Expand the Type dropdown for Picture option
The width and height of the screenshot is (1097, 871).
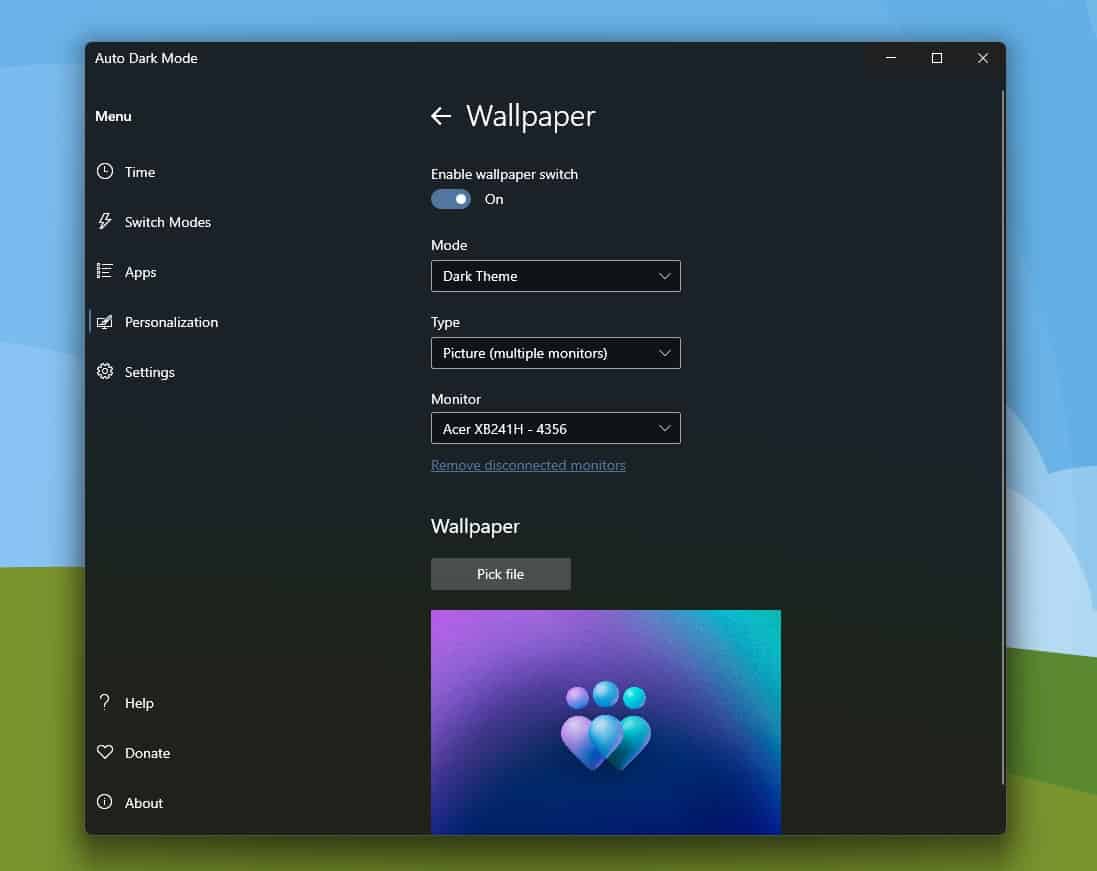point(555,353)
